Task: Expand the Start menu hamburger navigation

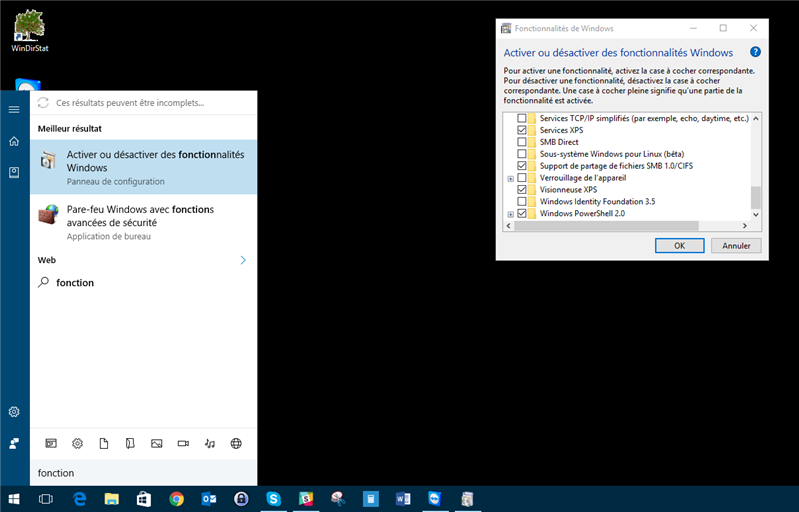Action: [14, 110]
